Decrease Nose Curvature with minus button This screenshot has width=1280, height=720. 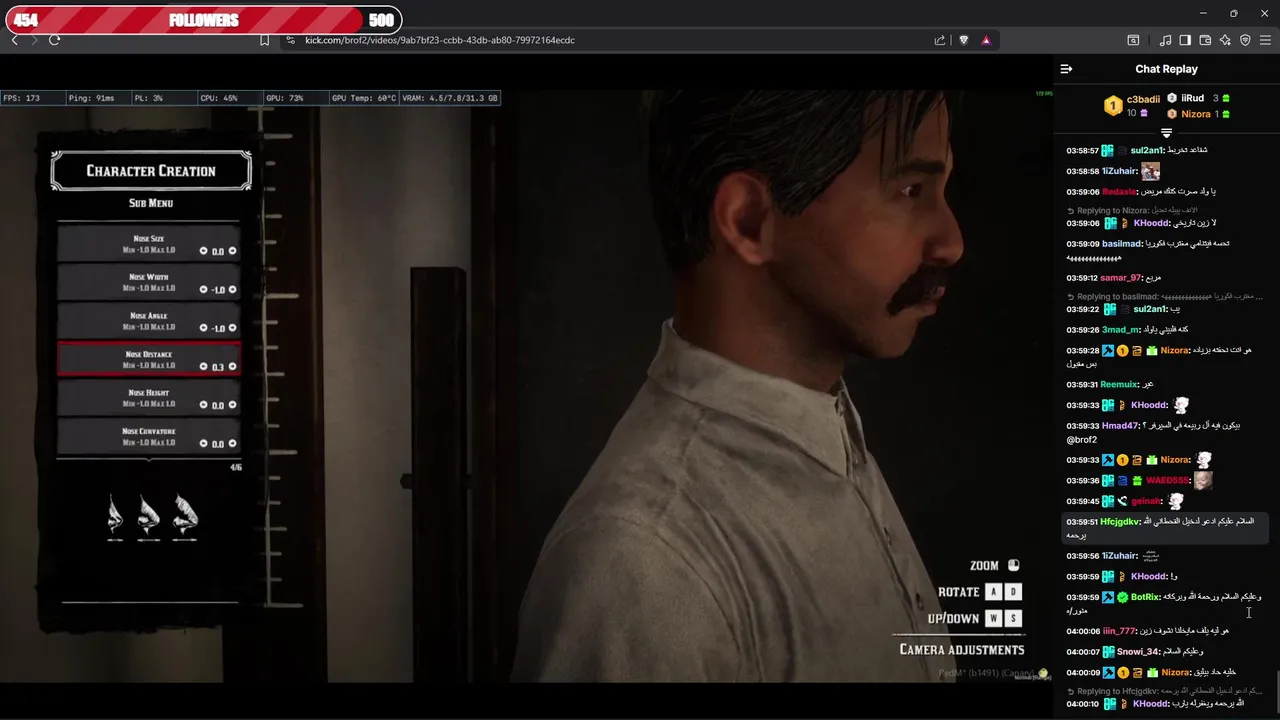(x=204, y=444)
